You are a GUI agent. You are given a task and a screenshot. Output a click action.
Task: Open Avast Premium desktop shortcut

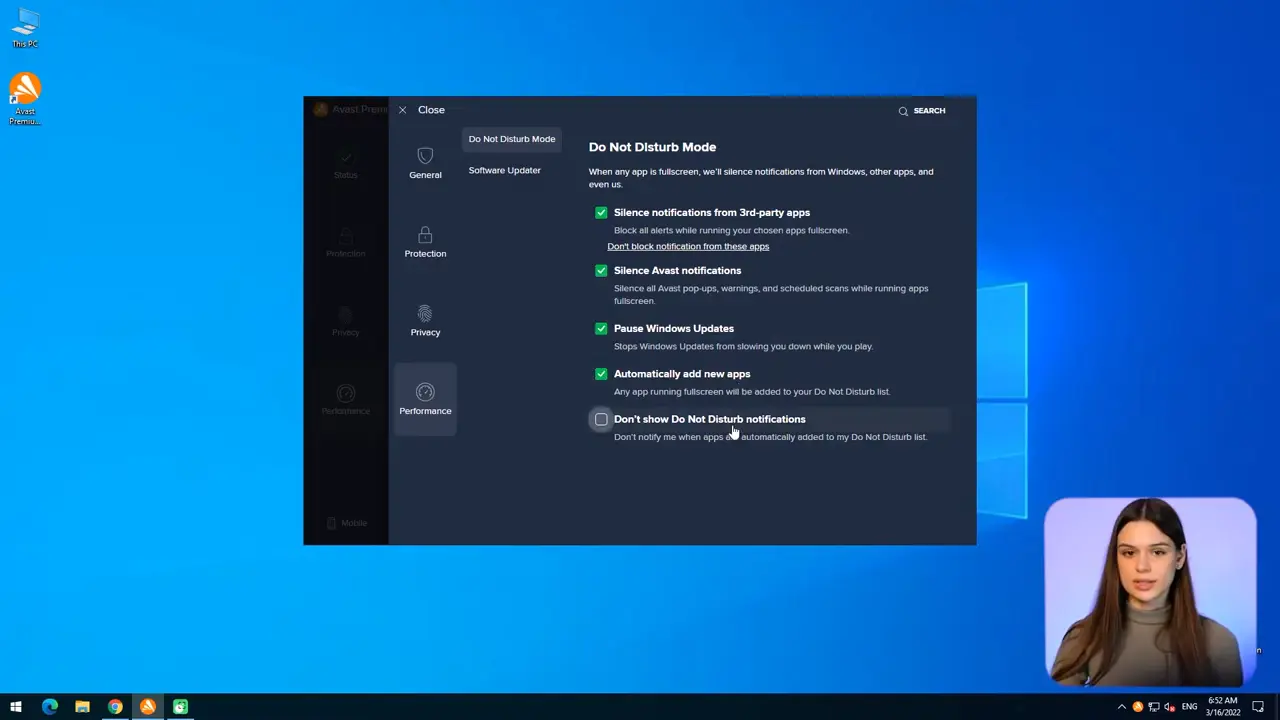[25, 100]
